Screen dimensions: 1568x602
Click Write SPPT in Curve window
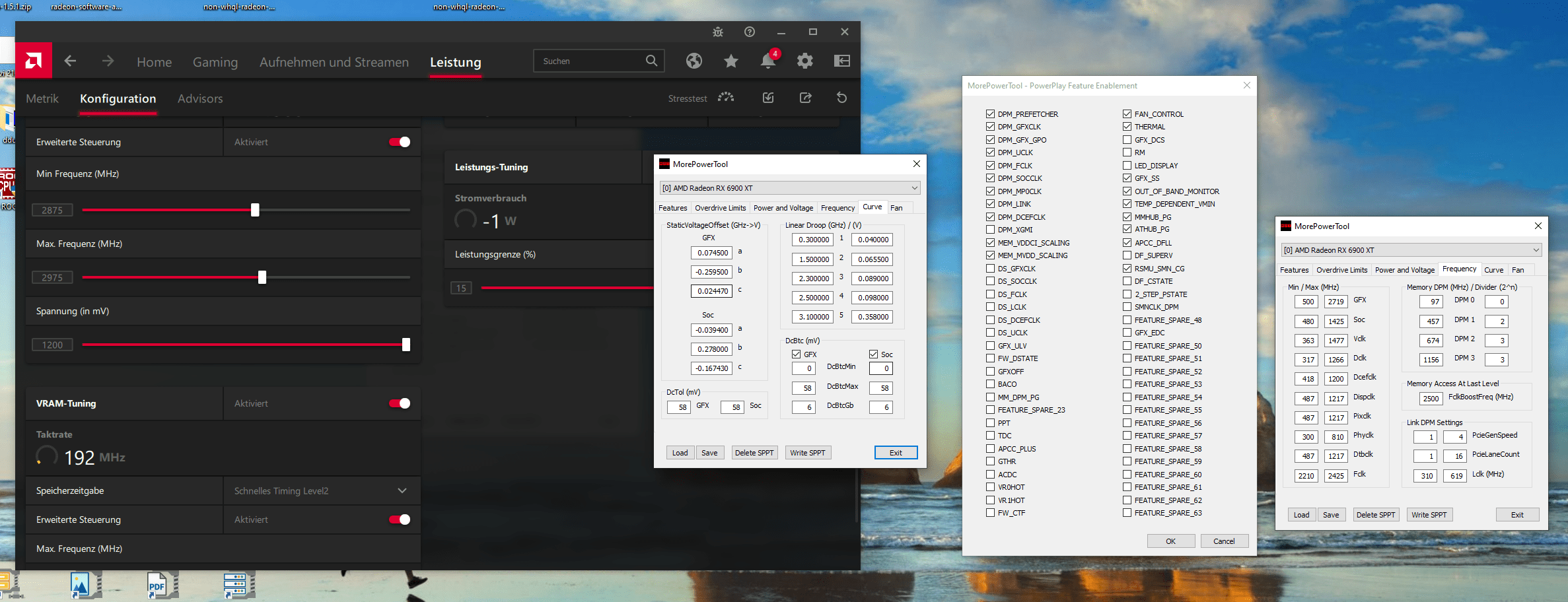pyautogui.click(x=807, y=453)
